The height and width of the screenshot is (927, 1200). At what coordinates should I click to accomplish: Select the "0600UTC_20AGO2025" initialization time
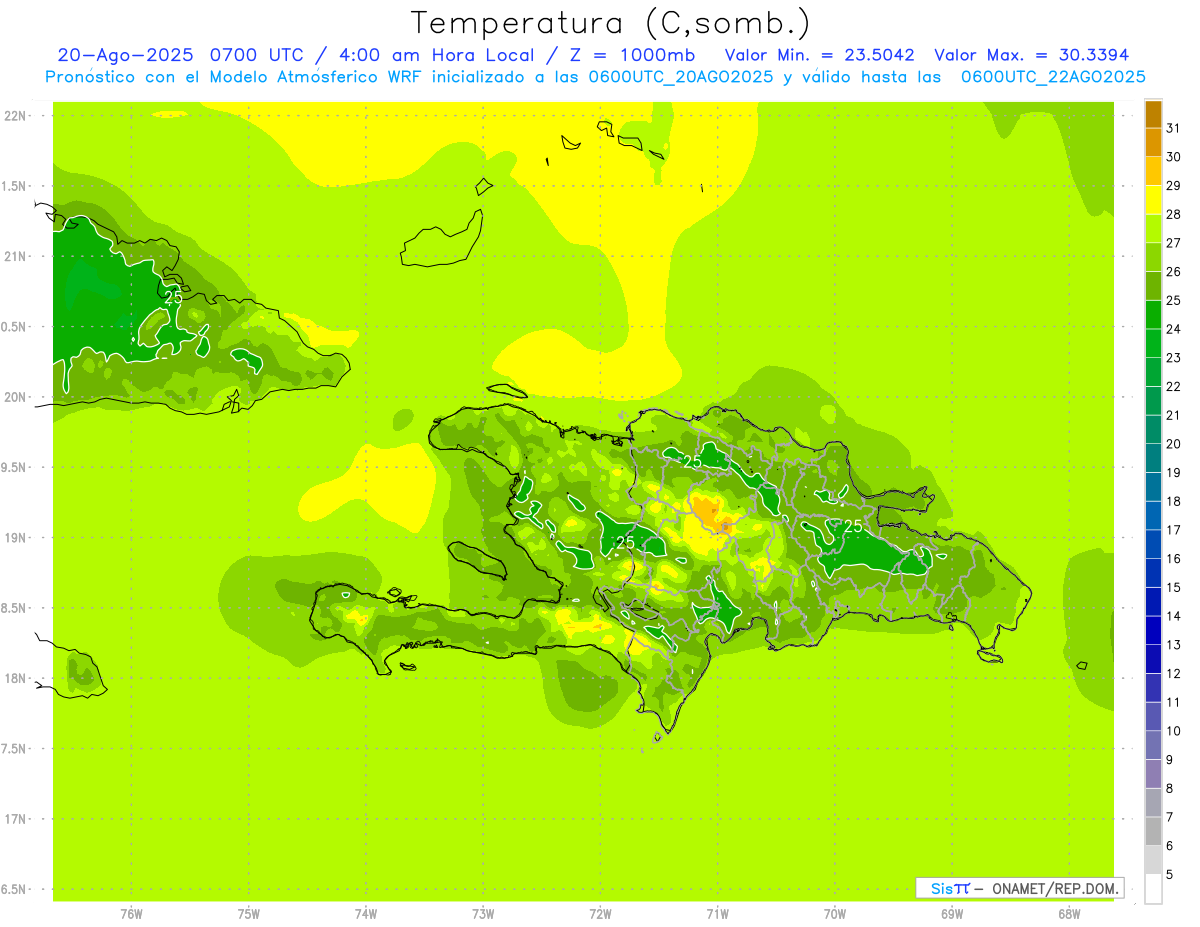coord(681,77)
